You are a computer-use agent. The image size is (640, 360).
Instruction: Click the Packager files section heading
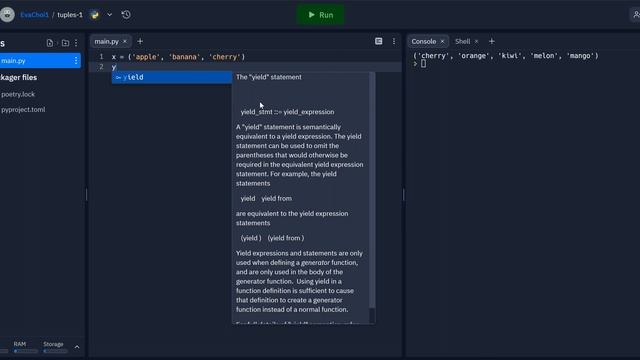pyautogui.click(x=19, y=78)
